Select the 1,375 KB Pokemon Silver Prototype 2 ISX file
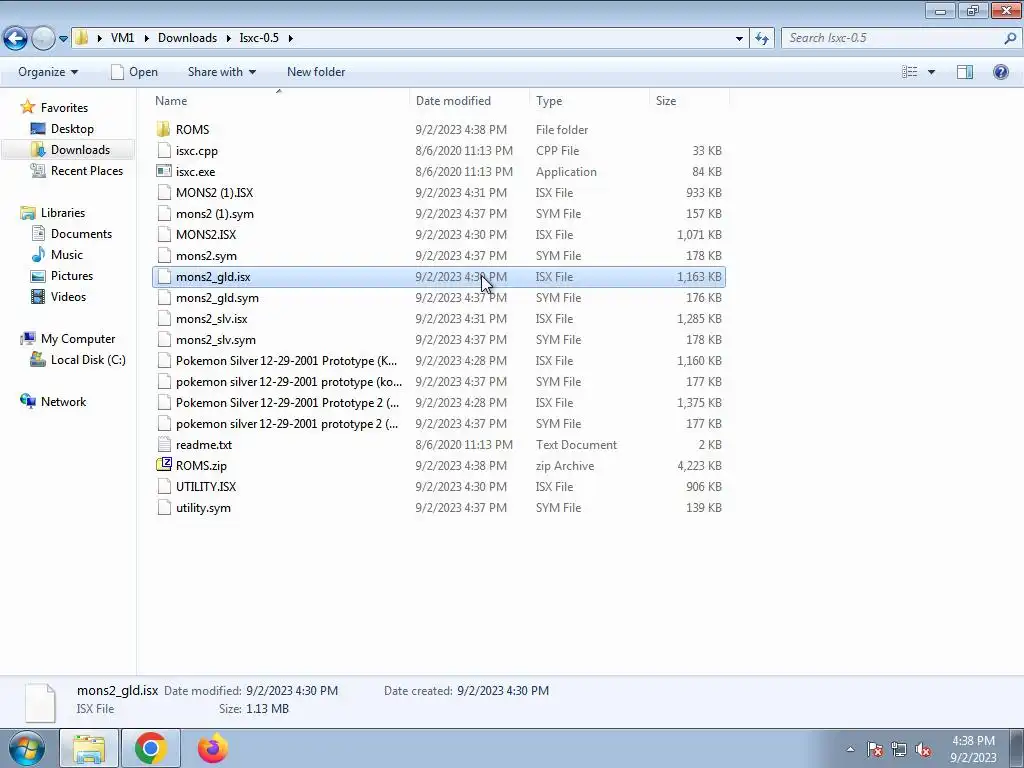Viewport: 1024px width, 768px height. pyautogui.click(x=287, y=403)
